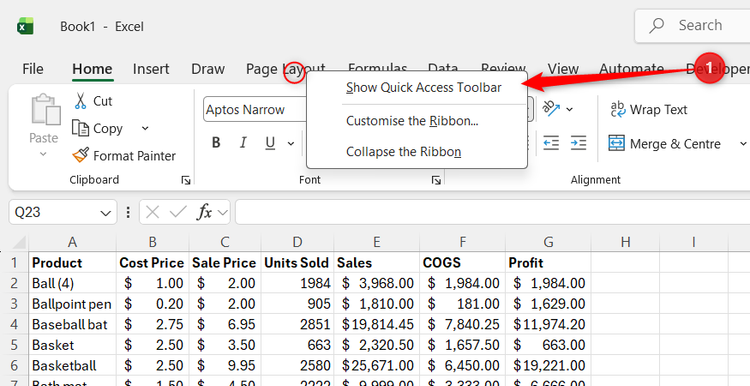Activate the Format Painter brush
The image size is (750, 386).
click(80, 155)
